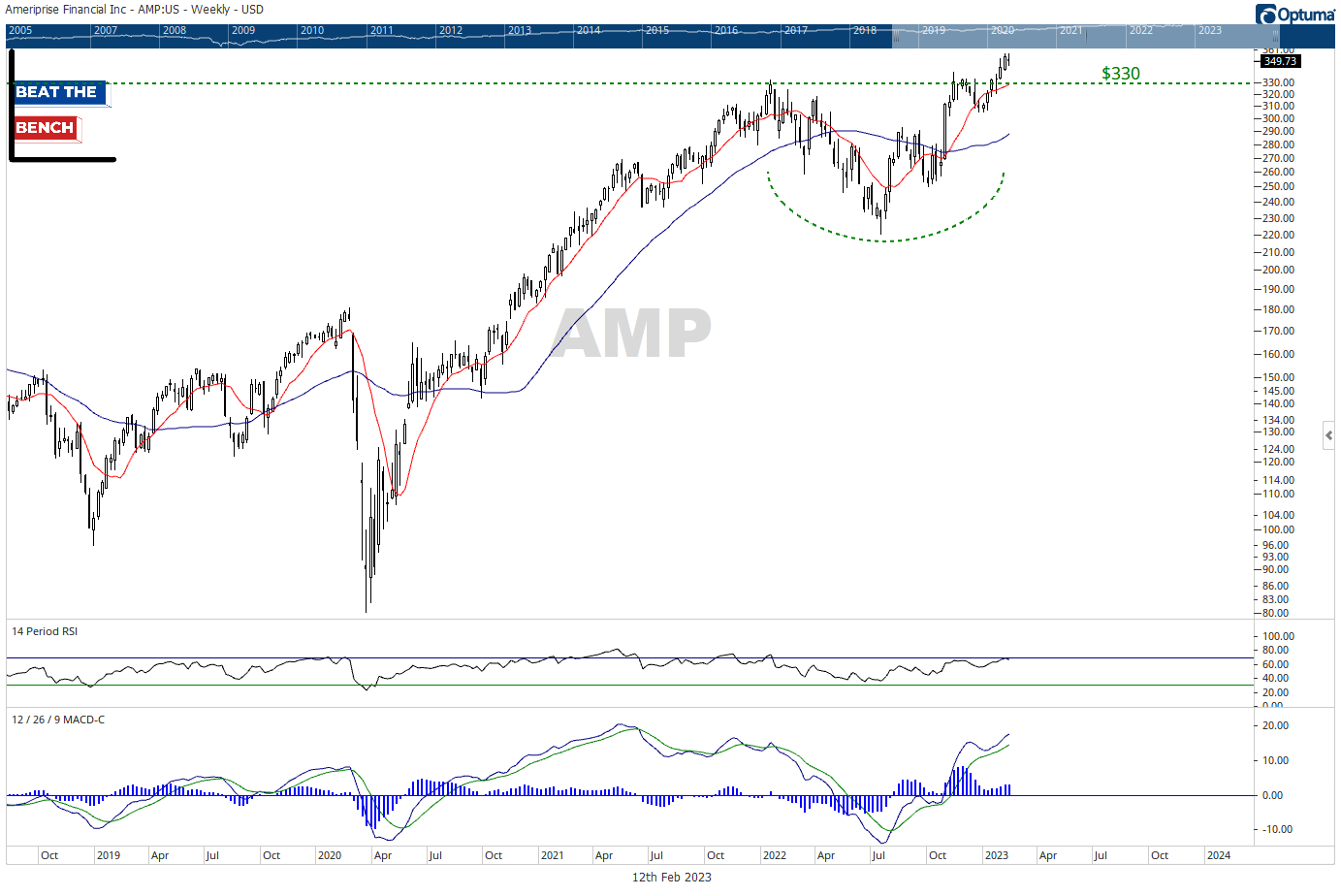
Task: Select the '12 / 26 / 9 MACD-C' indicator label
Action: [58, 720]
